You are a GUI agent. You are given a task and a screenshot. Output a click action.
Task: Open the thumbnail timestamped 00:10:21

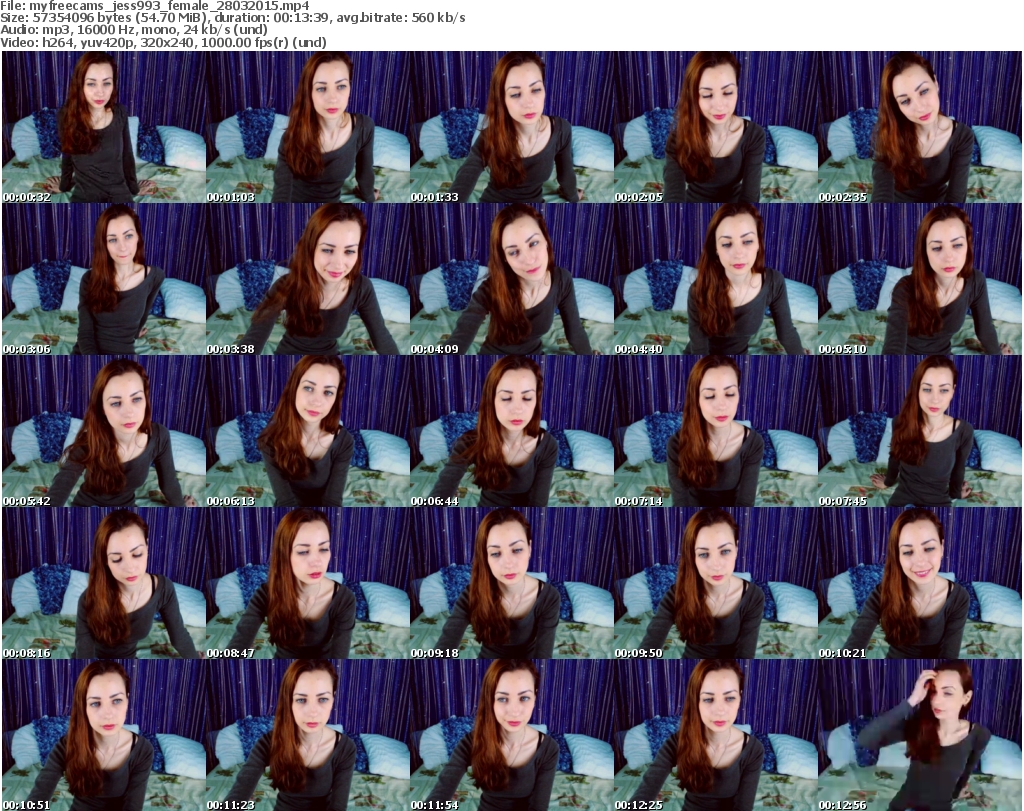coord(920,583)
